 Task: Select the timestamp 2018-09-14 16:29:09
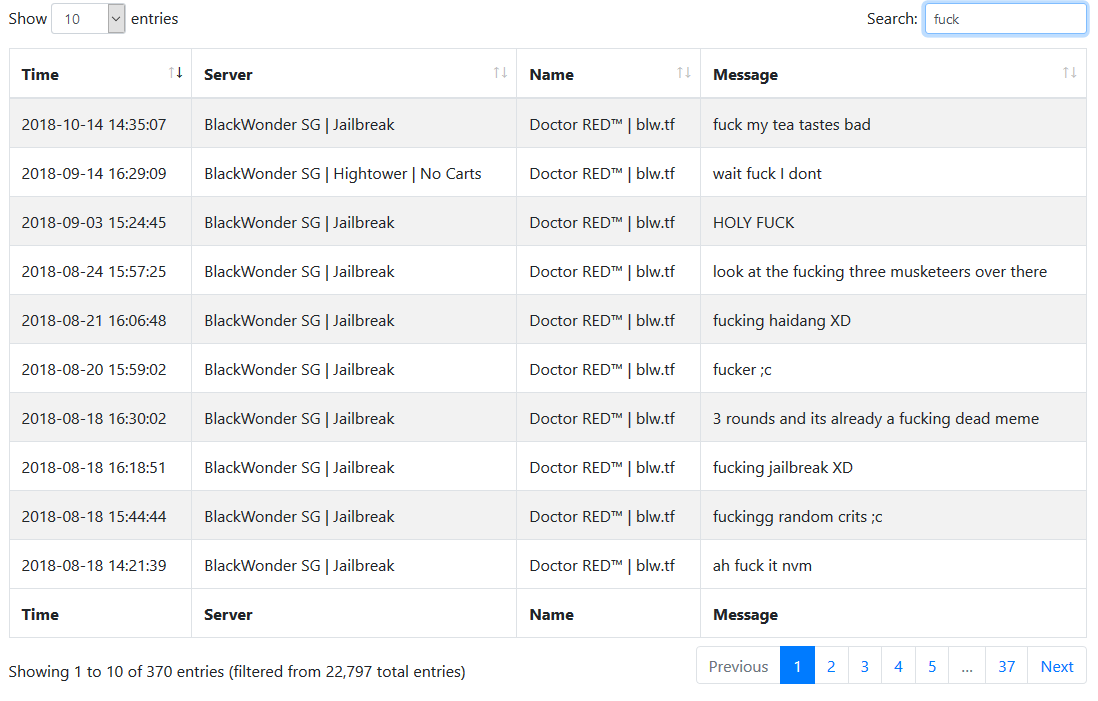point(94,174)
